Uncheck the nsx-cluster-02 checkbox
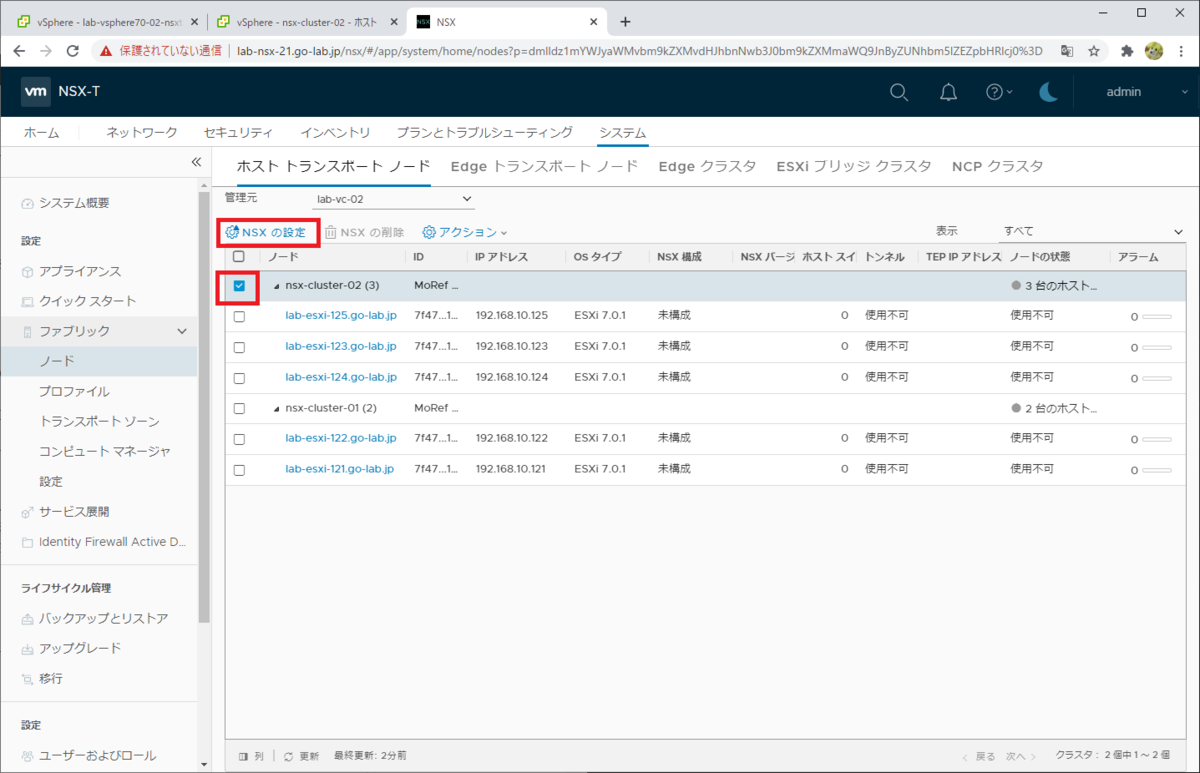 point(239,286)
